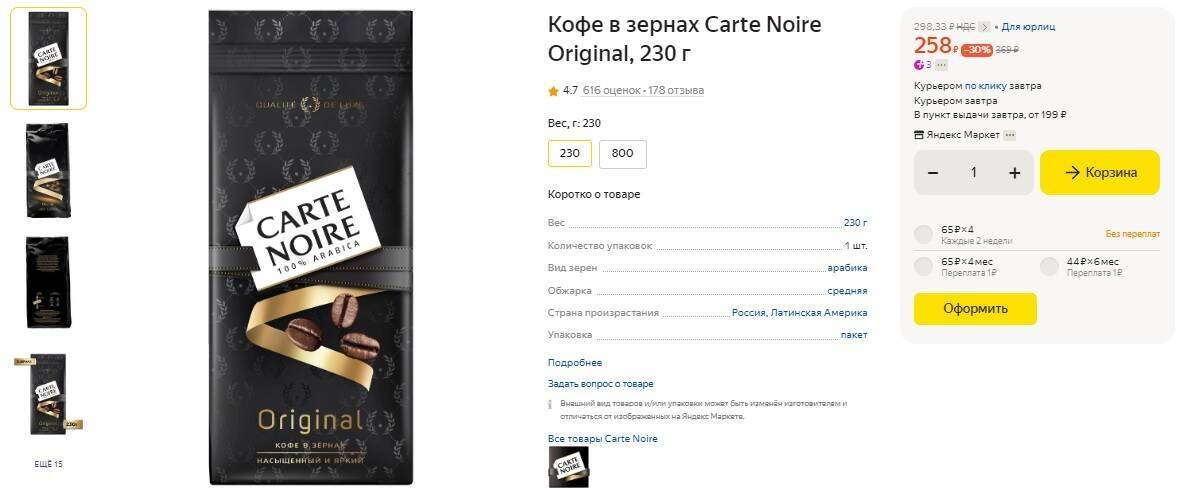Screen dimensions: 1188x493
Task: Click the ellipsis beside the bonus points
Action: (x=941, y=65)
